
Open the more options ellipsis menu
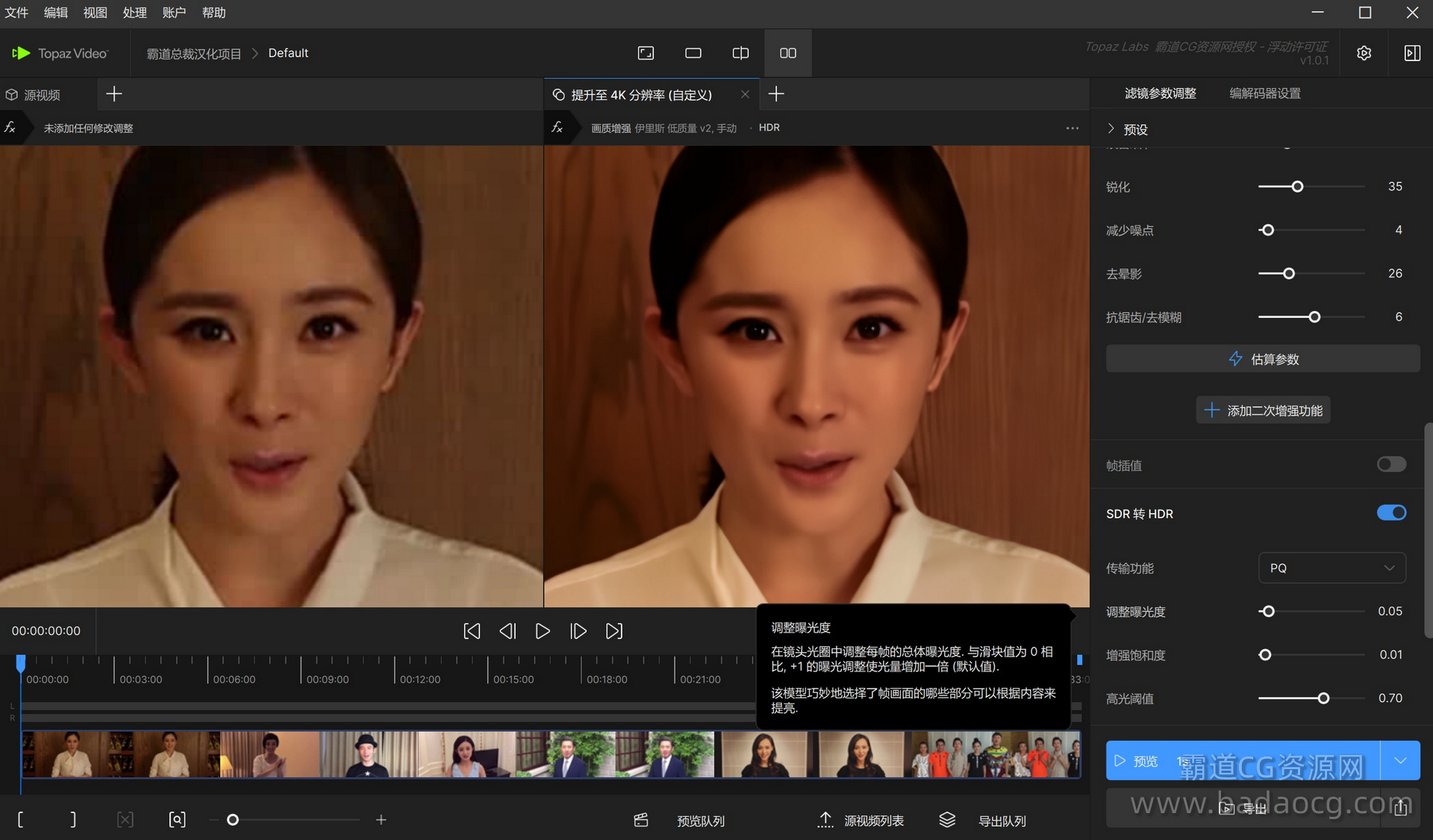1072,128
